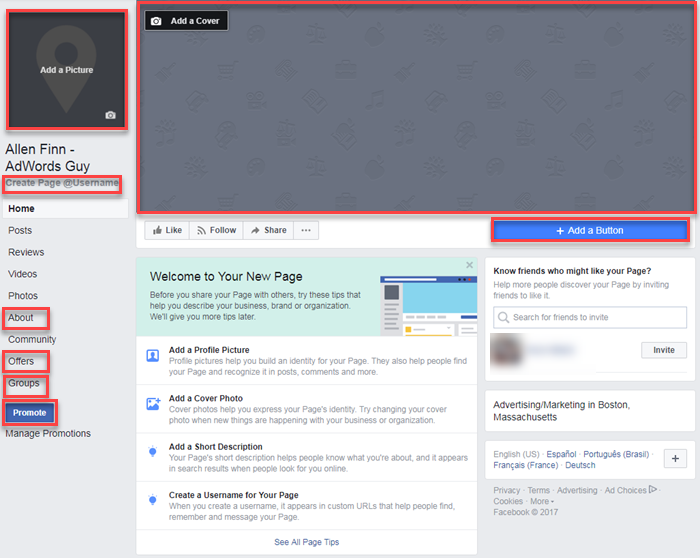Click Create Page @Username link
Screen dimensions: 700x558
coord(62,183)
